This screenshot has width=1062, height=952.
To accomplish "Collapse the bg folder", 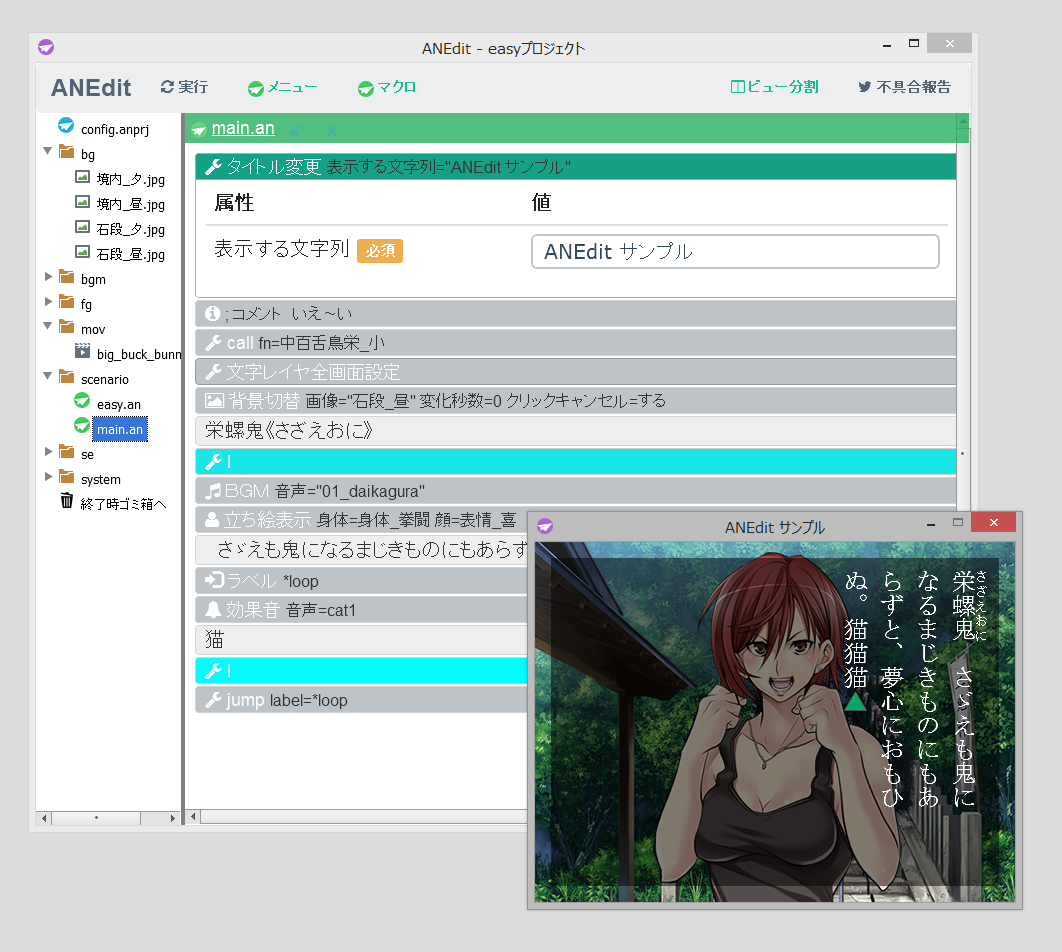I will pos(47,151).
